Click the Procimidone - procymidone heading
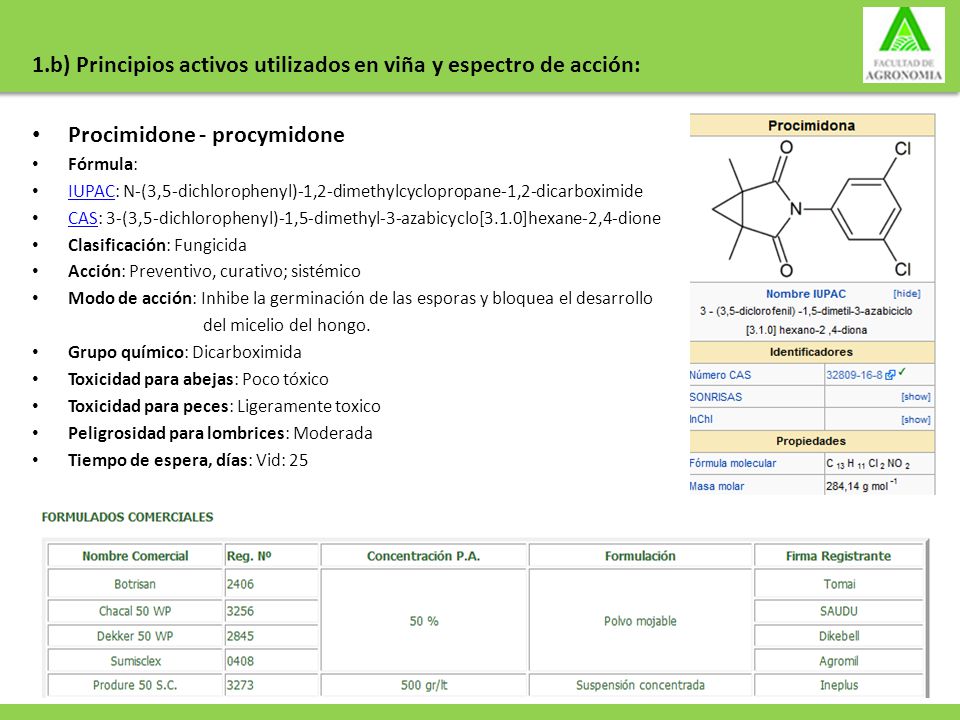960x720 pixels. pyautogui.click(x=206, y=135)
